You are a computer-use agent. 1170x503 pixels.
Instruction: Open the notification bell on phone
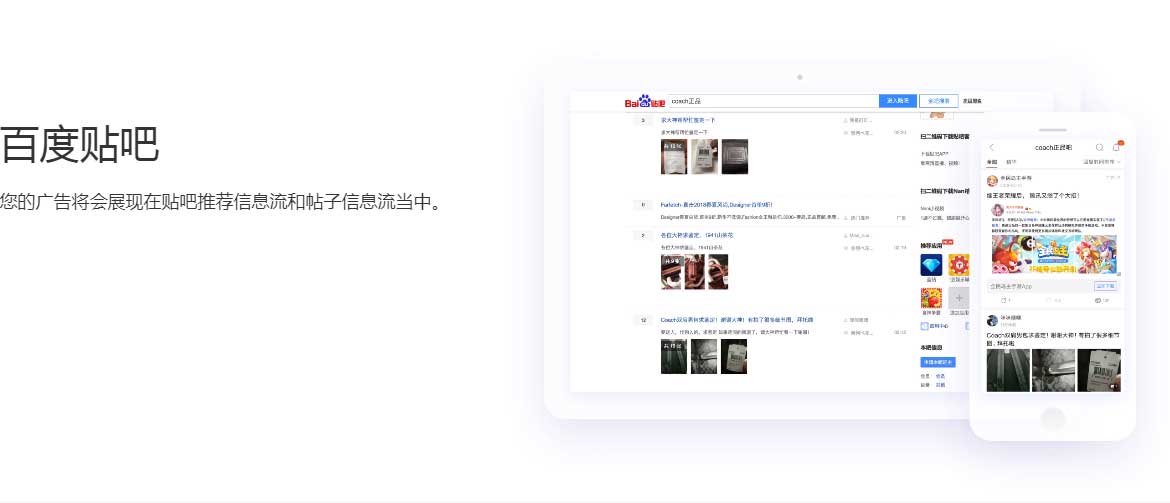click(1117, 148)
